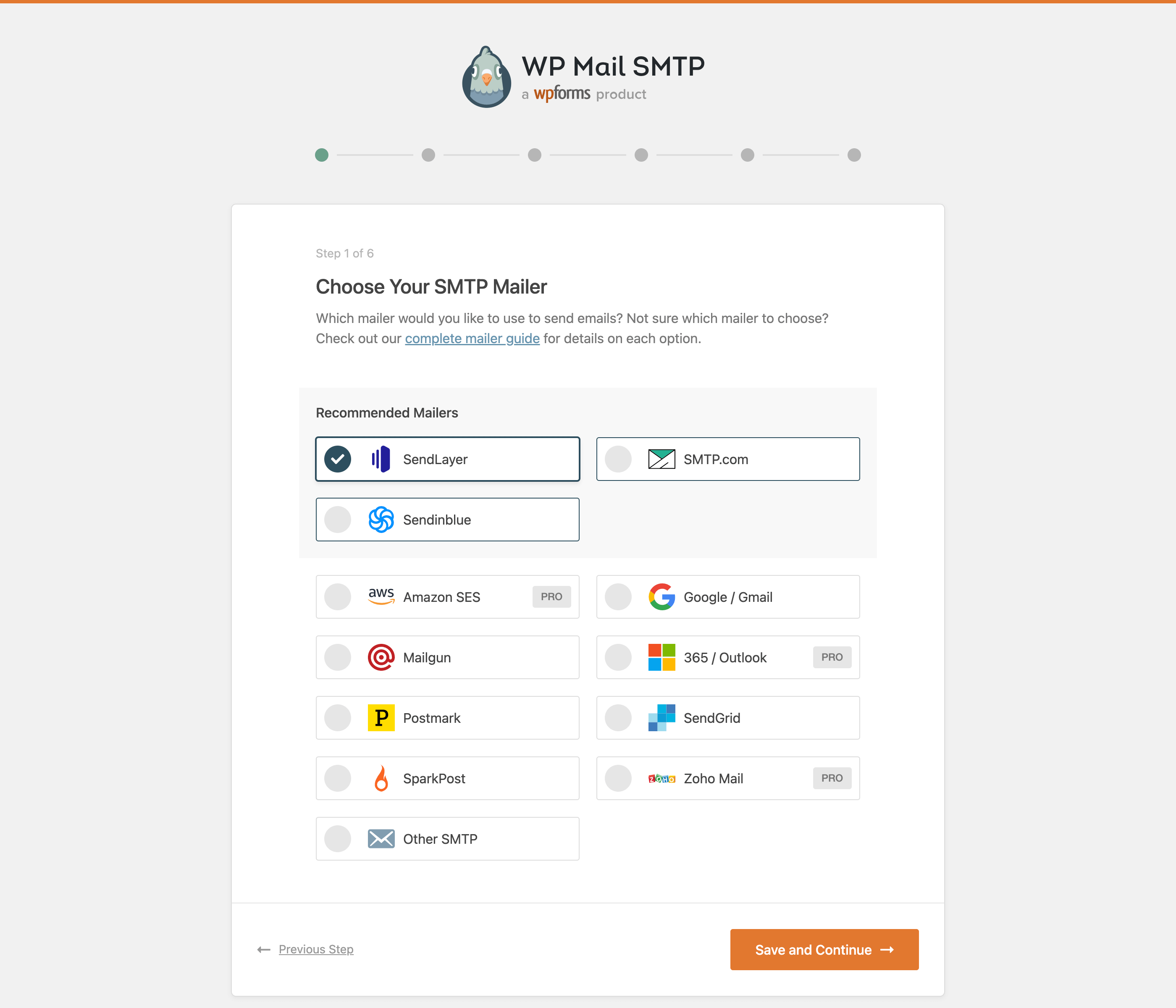The width and height of the screenshot is (1176, 1008).
Task: Select the SMTP.com mailer icon
Action: pyautogui.click(x=660, y=459)
